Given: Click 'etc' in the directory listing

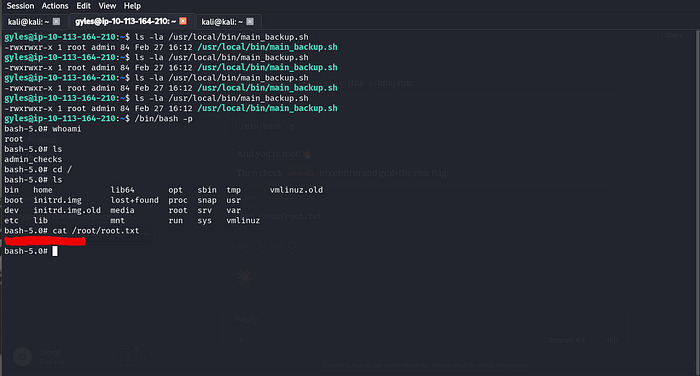Looking at the screenshot, I should [12, 221].
